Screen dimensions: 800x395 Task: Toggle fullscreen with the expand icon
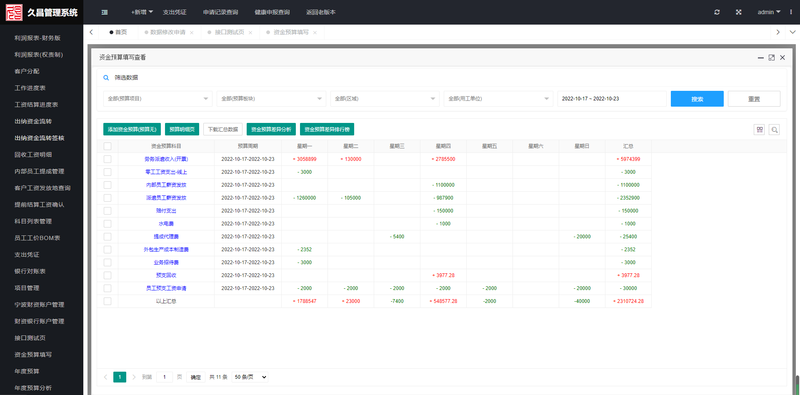[738, 12]
